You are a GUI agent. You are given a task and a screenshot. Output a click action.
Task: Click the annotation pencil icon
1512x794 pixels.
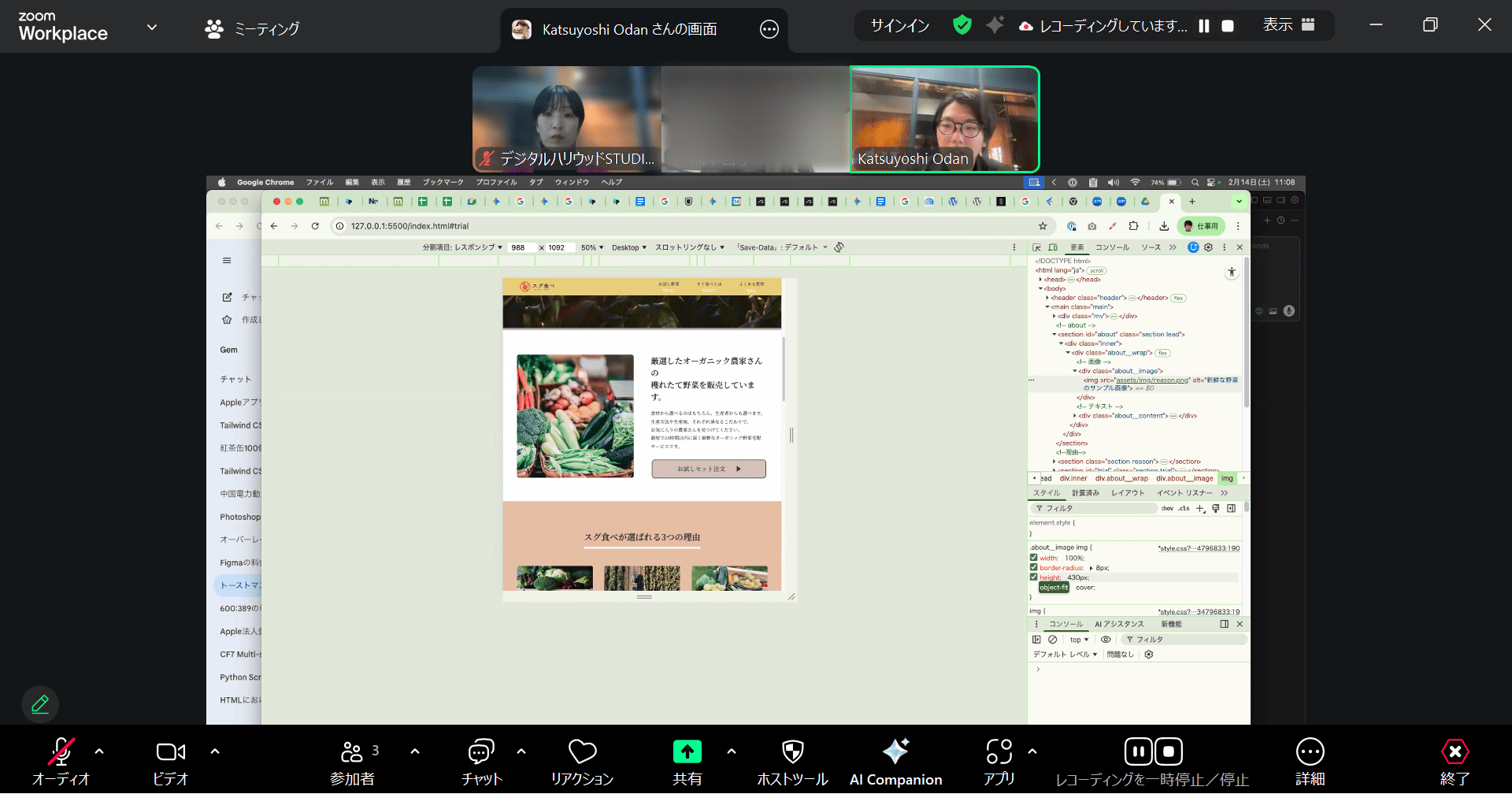click(x=40, y=704)
